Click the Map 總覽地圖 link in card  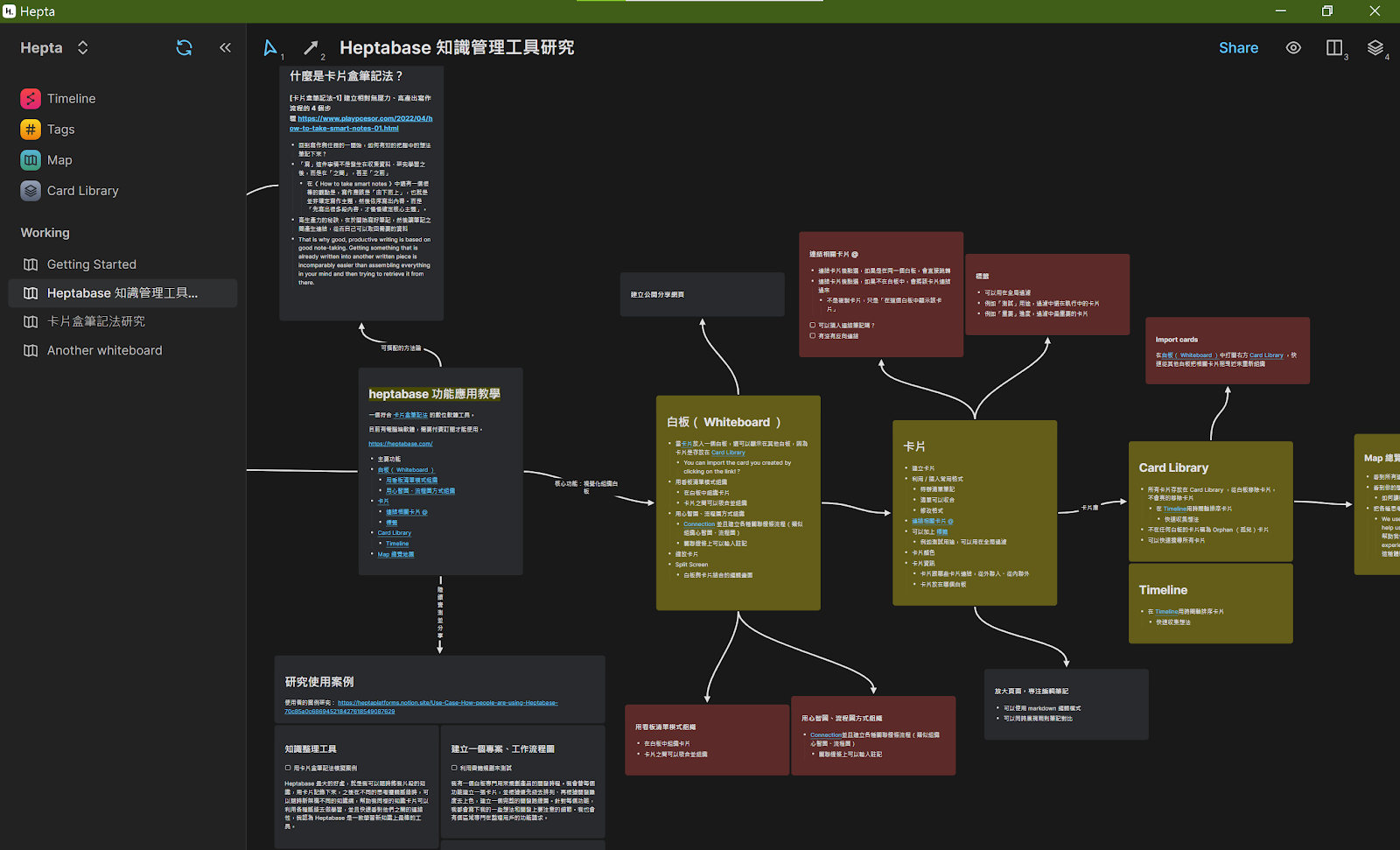pyautogui.click(x=395, y=554)
